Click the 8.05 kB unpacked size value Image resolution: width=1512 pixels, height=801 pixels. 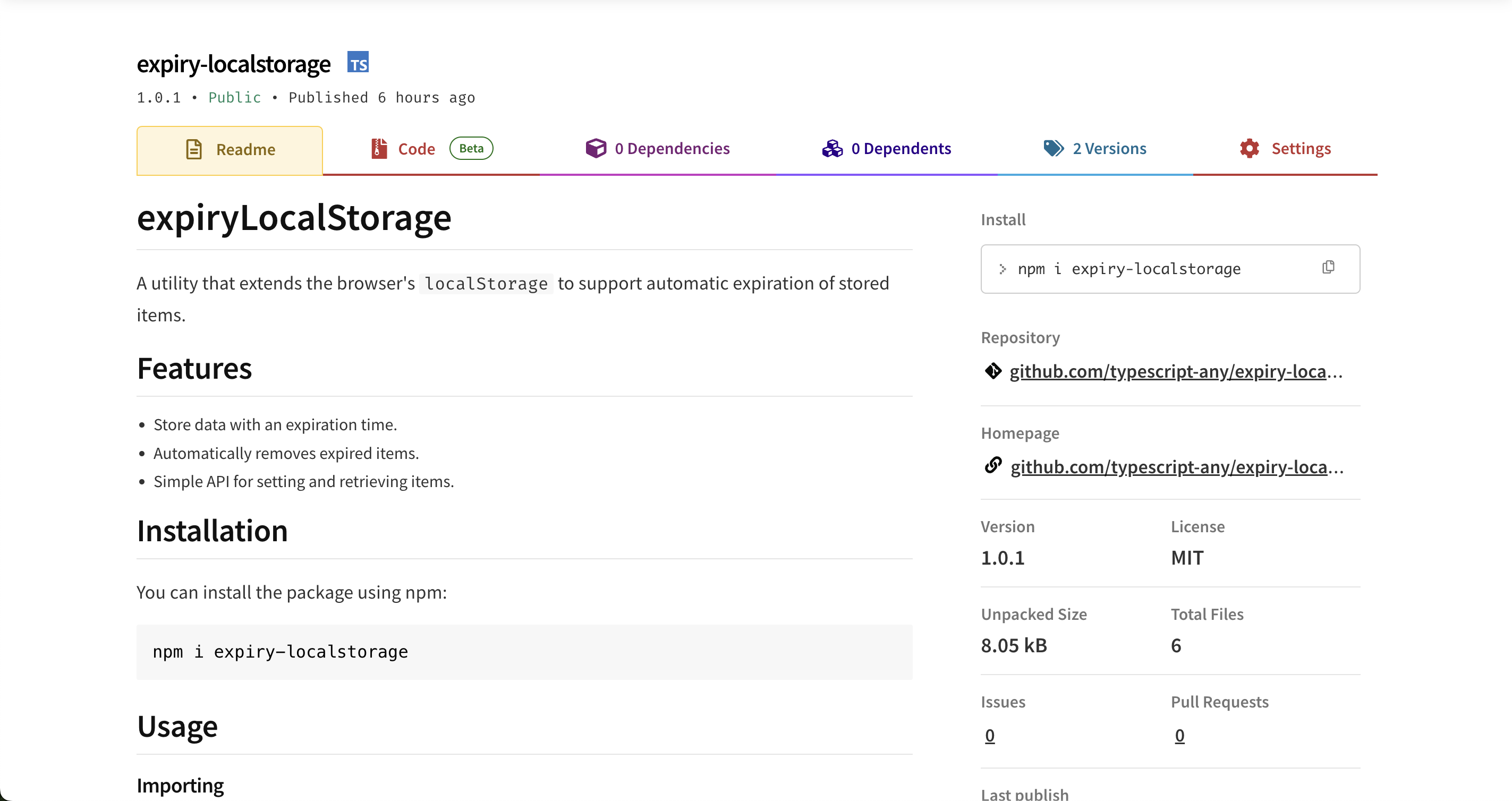pos(1014,645)
